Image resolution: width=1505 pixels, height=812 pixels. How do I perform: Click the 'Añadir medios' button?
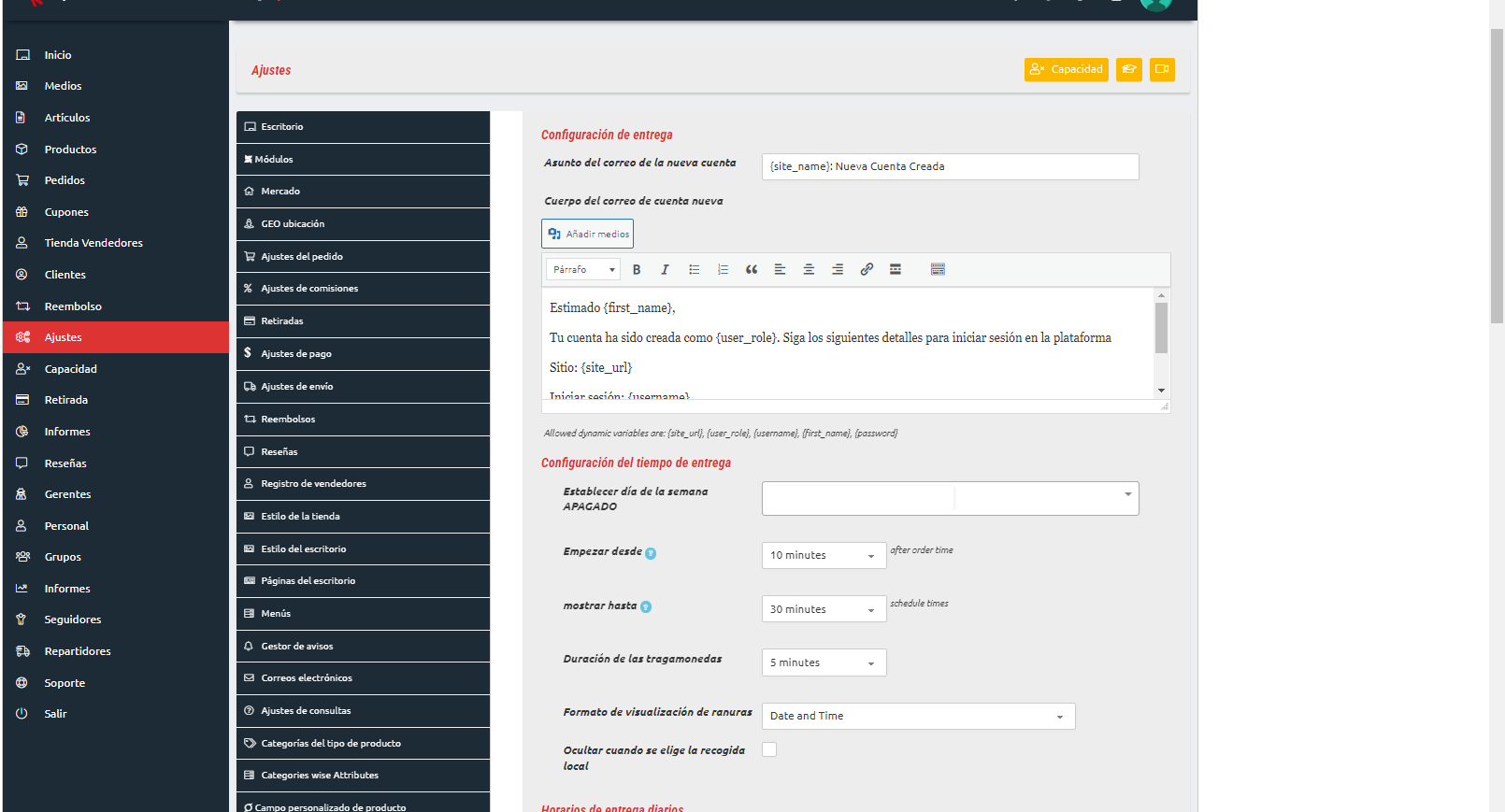pyautogui.click(x=587, y=234)
